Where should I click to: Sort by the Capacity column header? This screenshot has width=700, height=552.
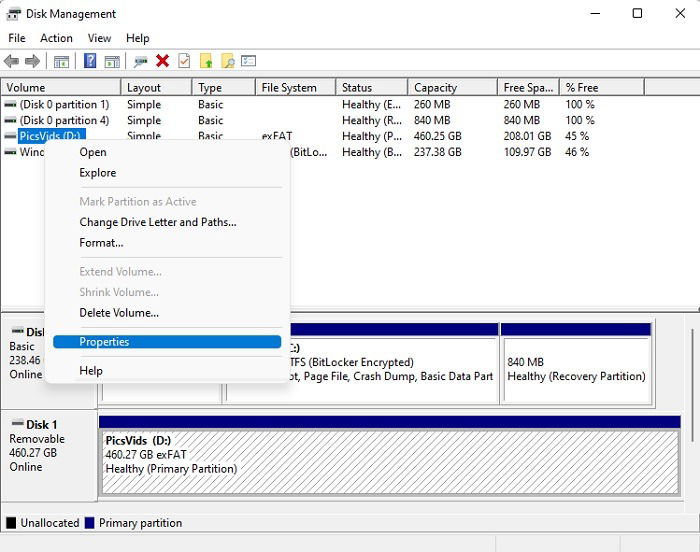(x=453, y=88)
